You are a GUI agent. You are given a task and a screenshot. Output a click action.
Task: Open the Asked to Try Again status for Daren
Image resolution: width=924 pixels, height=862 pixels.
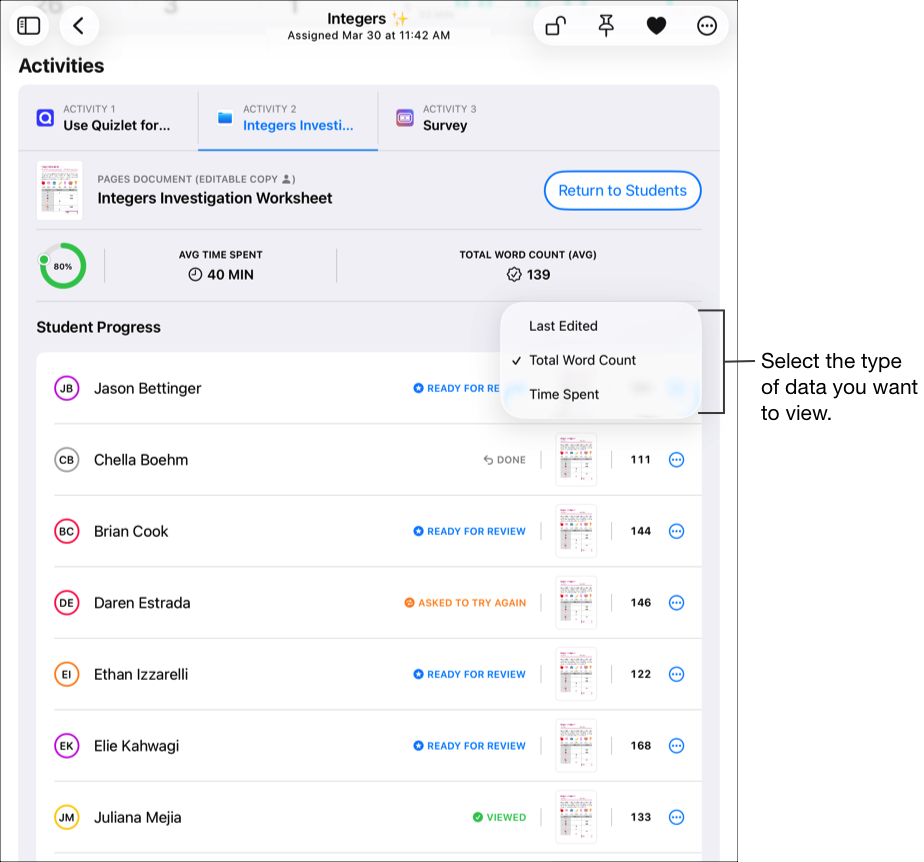coord(466,602)
